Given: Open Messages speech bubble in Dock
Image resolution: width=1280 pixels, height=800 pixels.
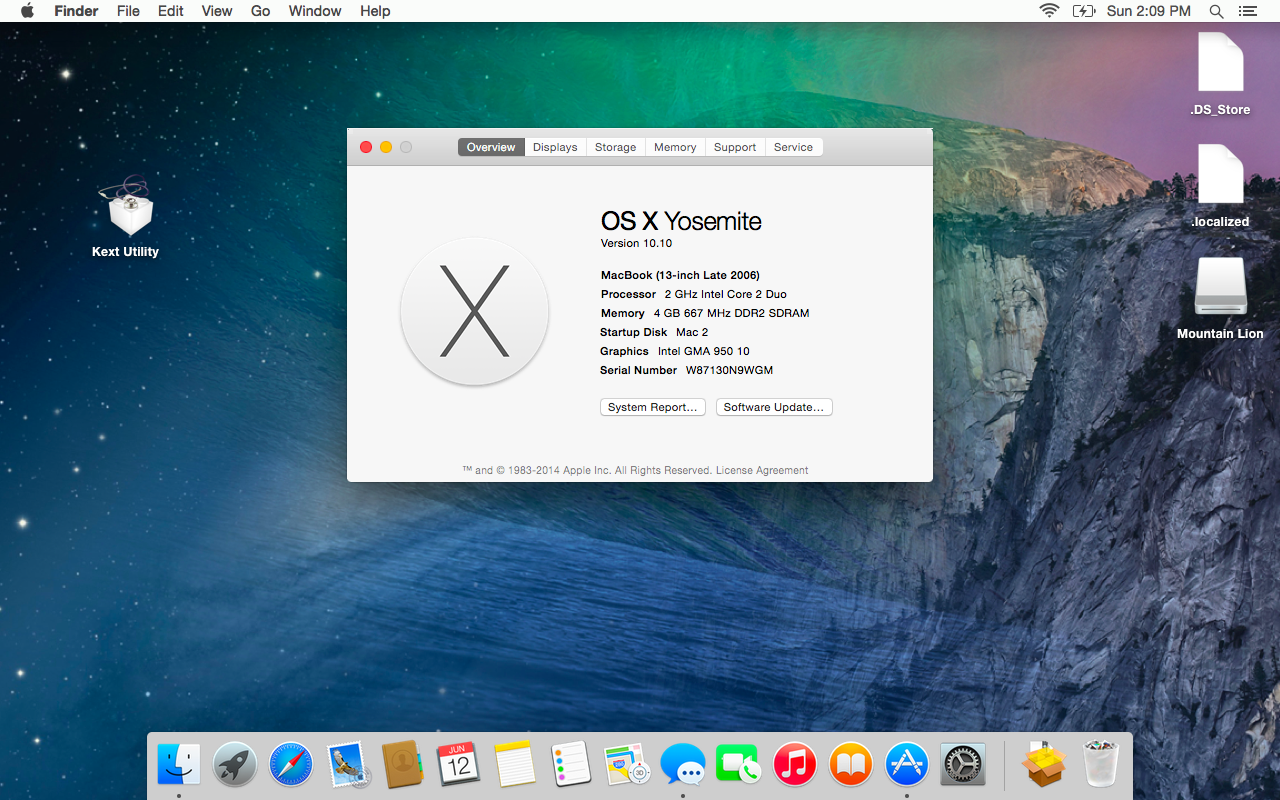Looking at the screenshot, I should (683, 765).
